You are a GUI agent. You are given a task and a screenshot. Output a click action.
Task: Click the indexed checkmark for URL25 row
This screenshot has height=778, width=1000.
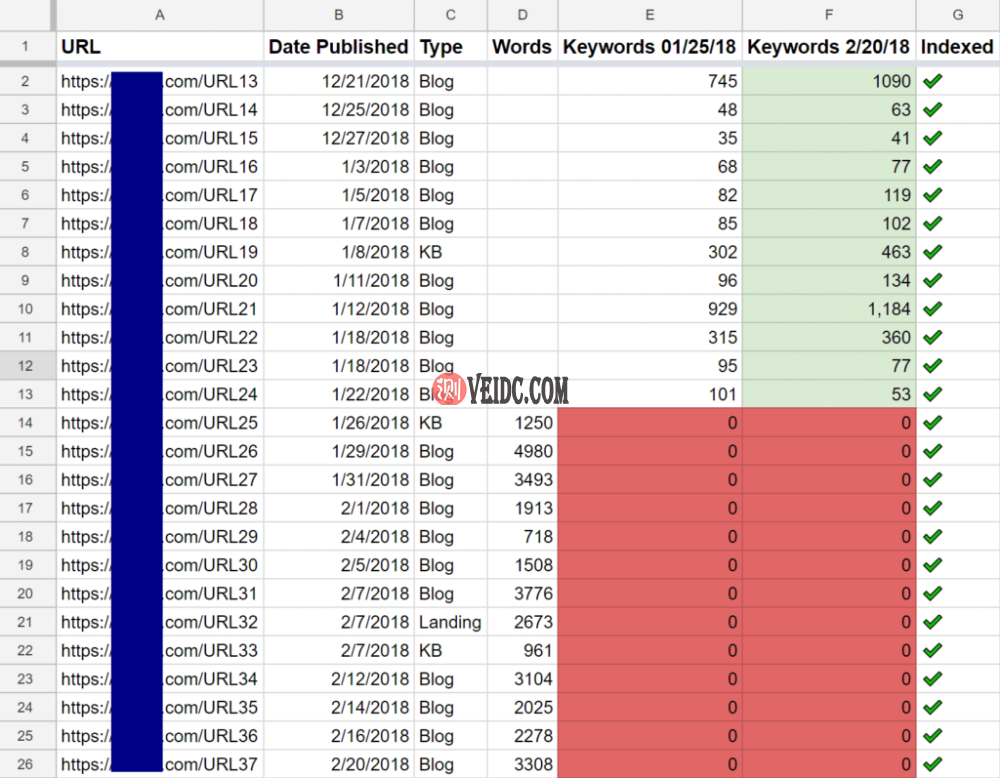pos(932,422)
